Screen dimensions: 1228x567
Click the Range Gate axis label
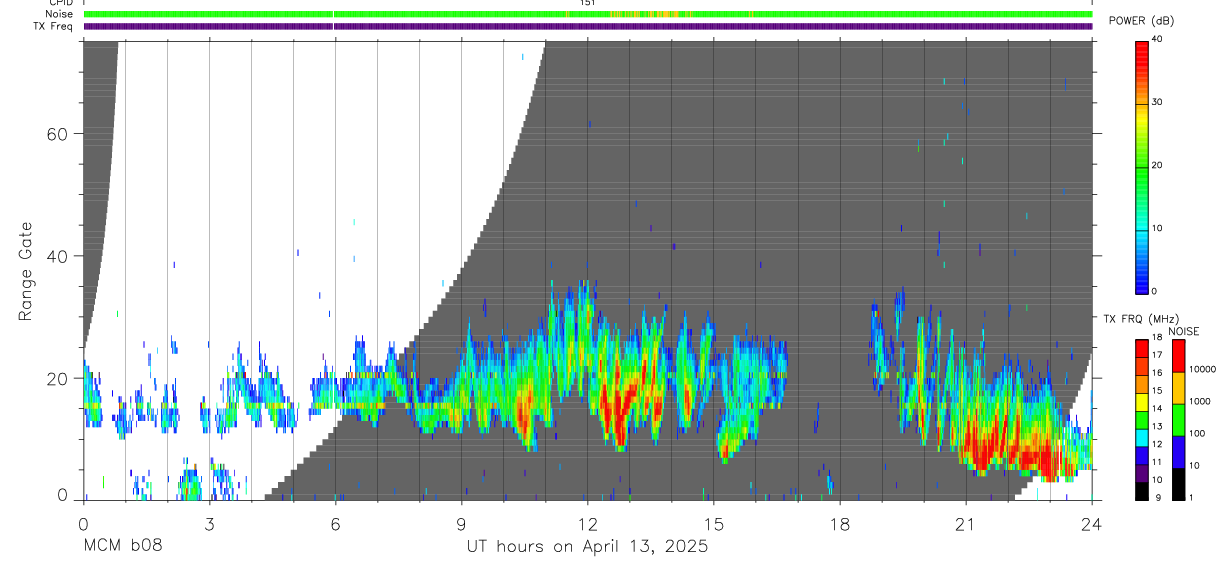27,273
